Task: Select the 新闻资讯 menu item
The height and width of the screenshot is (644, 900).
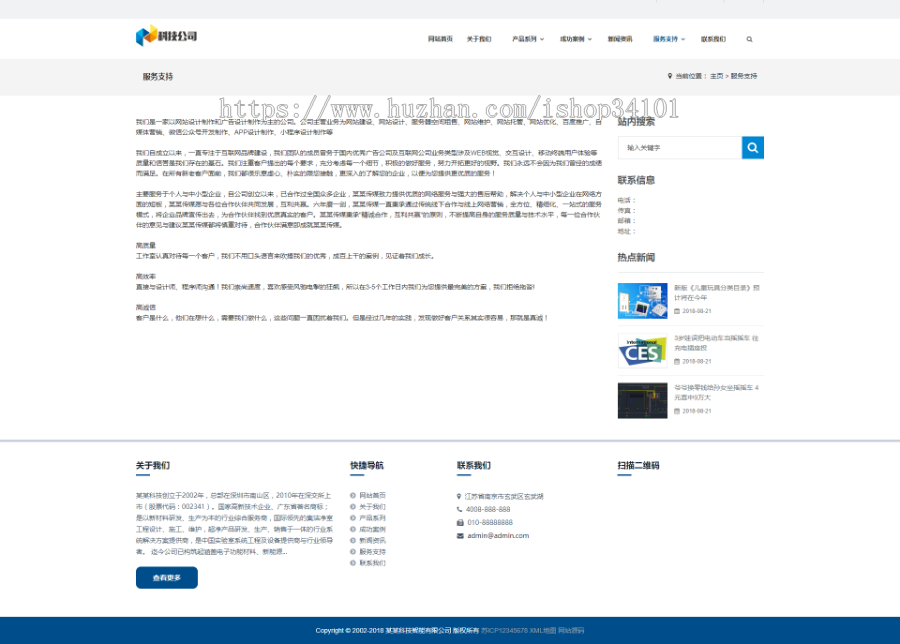Action: (x=620, y=38)
